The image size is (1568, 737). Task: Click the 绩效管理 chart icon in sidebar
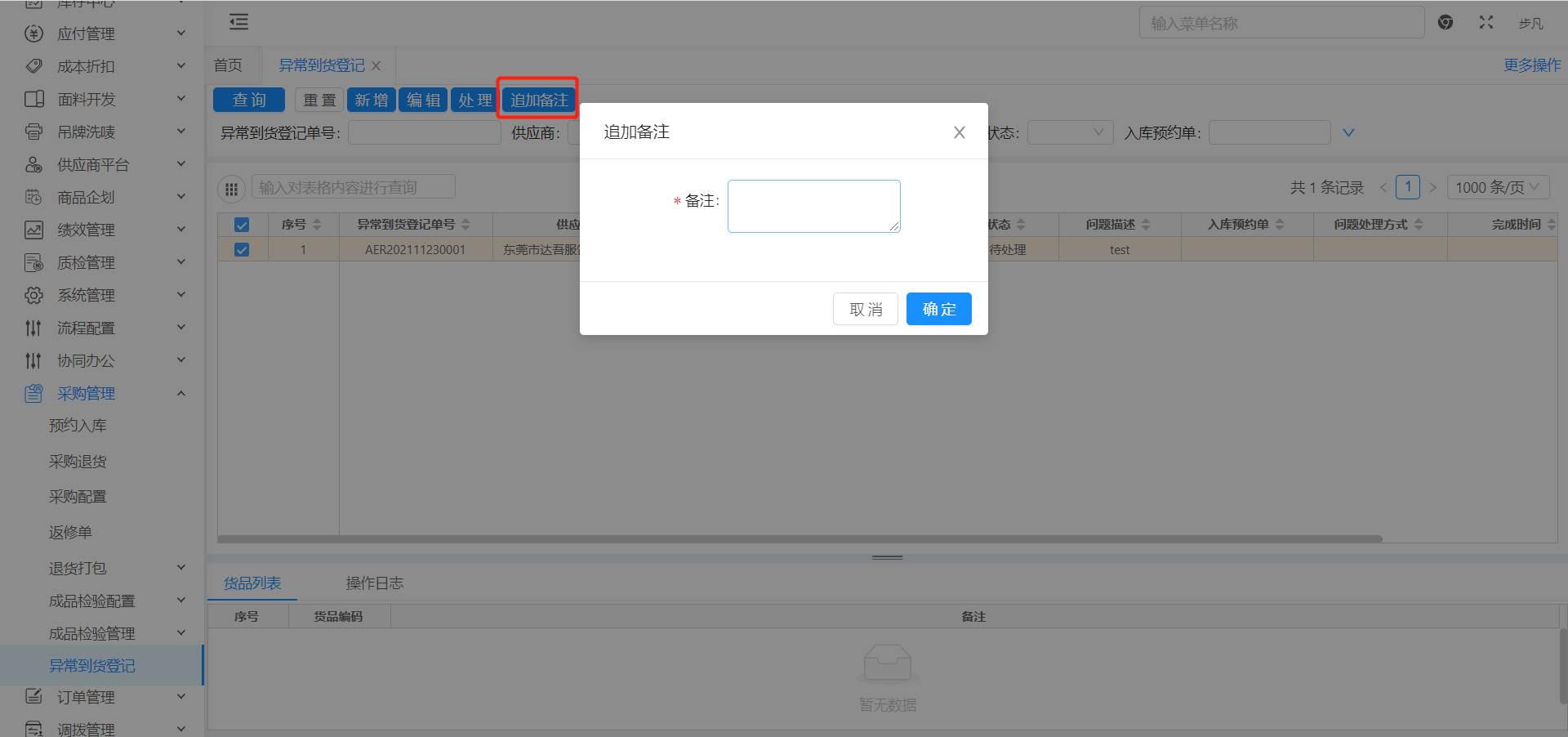tap(33, 230)
